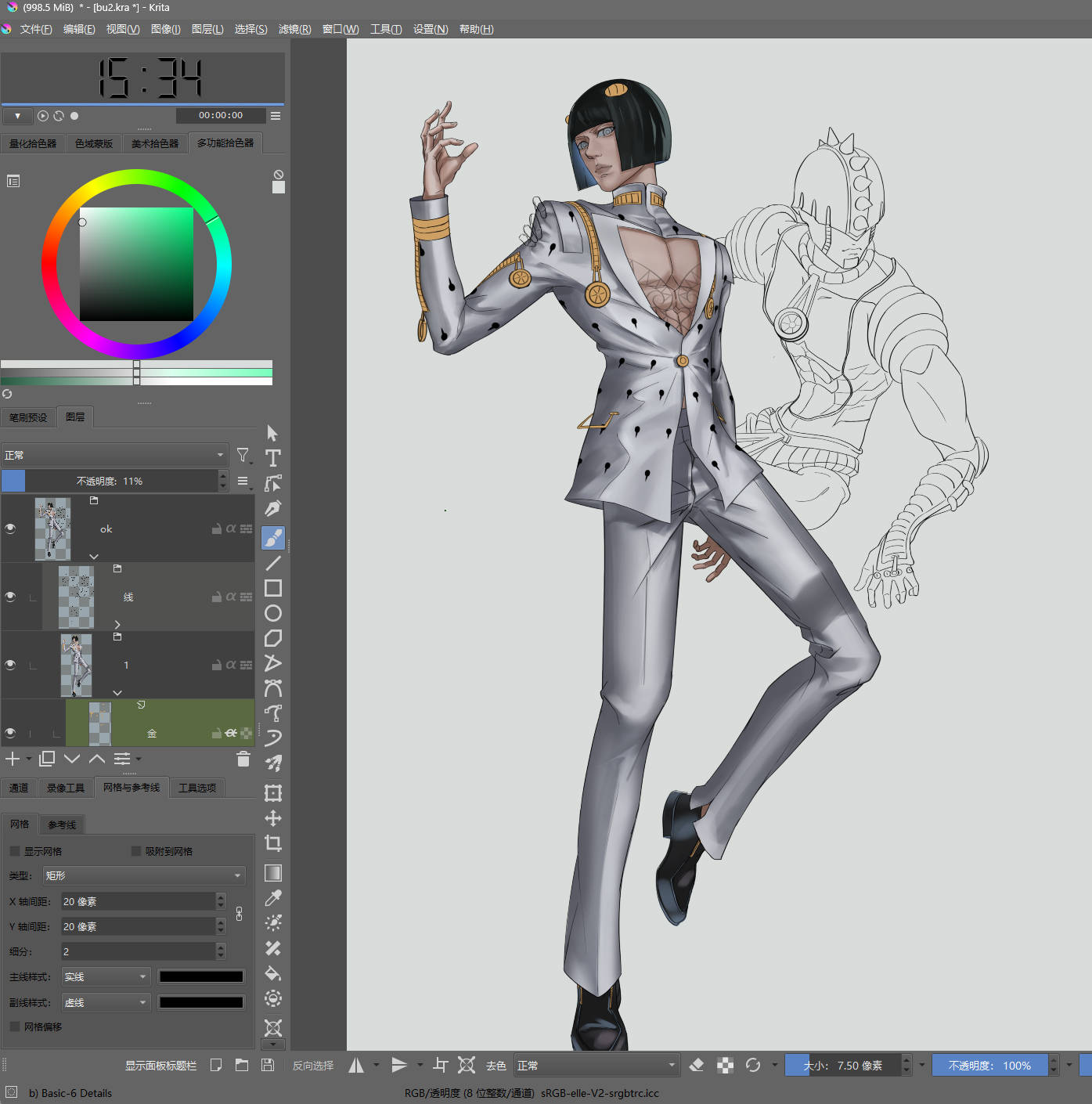Enable the 吸附到网格 checkbox
The image size is (1092, 1104).
click(x=136, y=851)
